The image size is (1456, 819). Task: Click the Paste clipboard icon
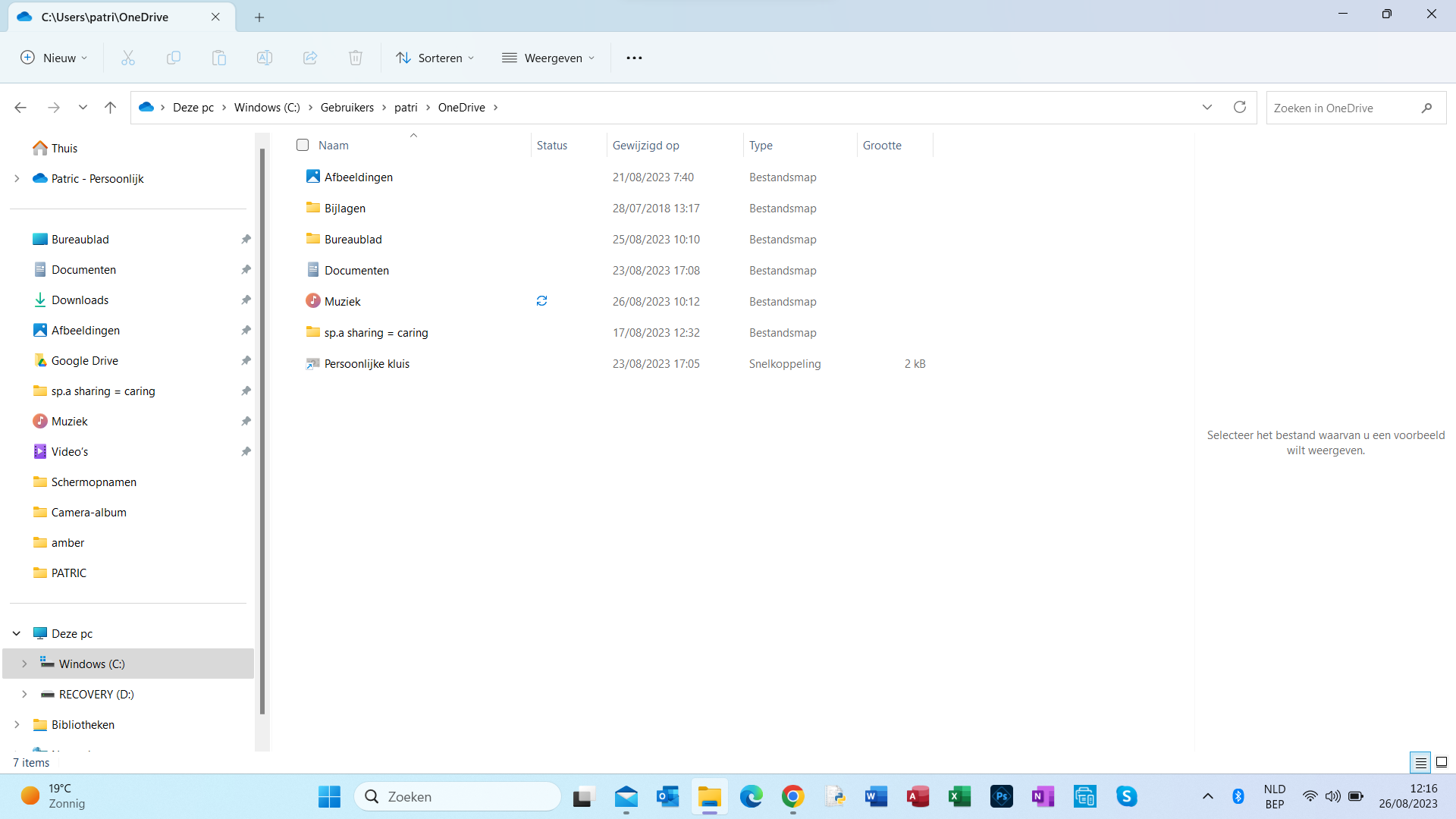pos(219,58)
